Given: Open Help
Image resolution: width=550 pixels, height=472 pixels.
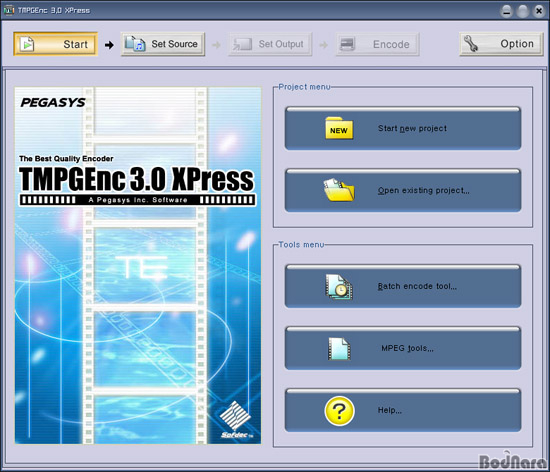Looking at the screenshot, I should tap(403, 410).
